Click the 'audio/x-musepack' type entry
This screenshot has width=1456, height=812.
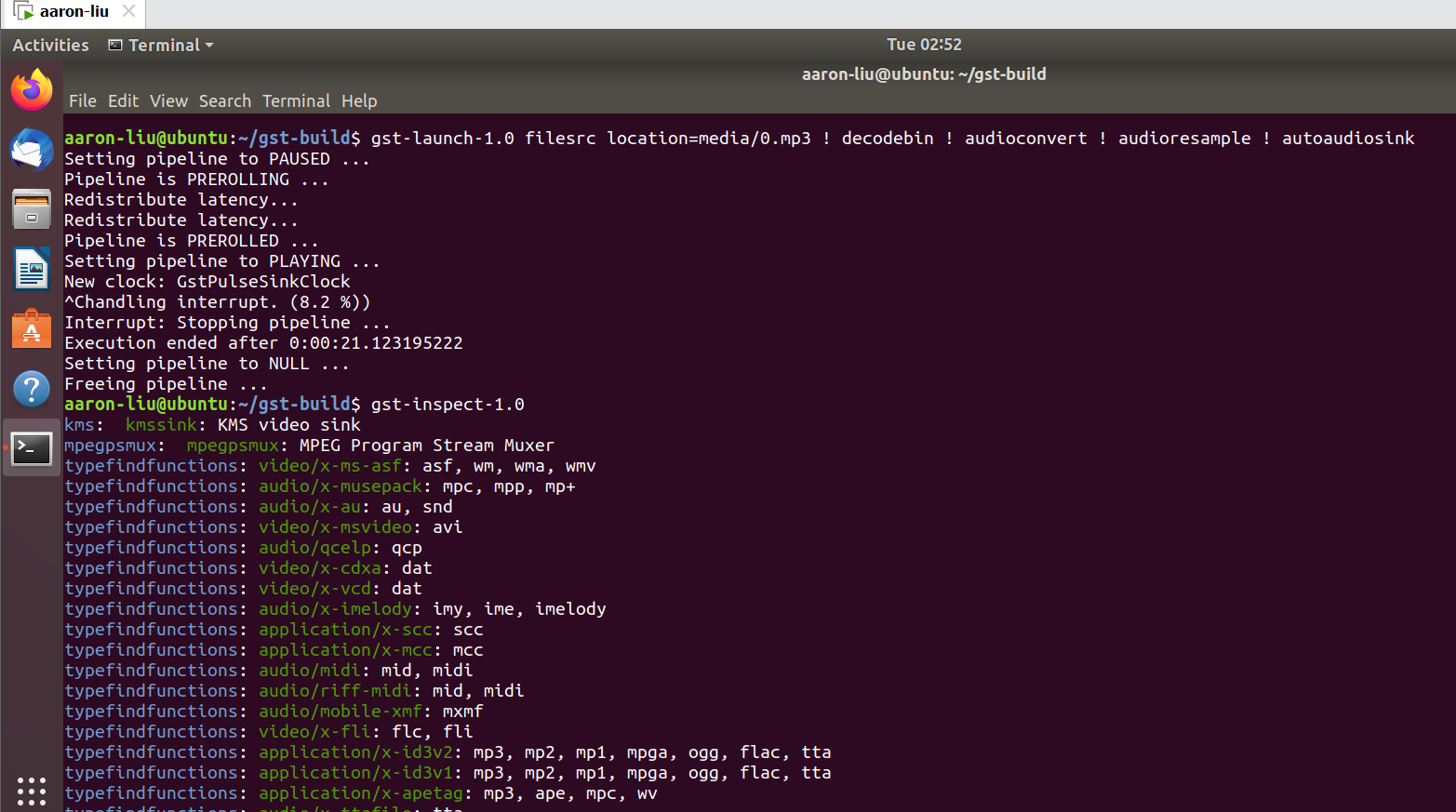[x=341, y=486]
